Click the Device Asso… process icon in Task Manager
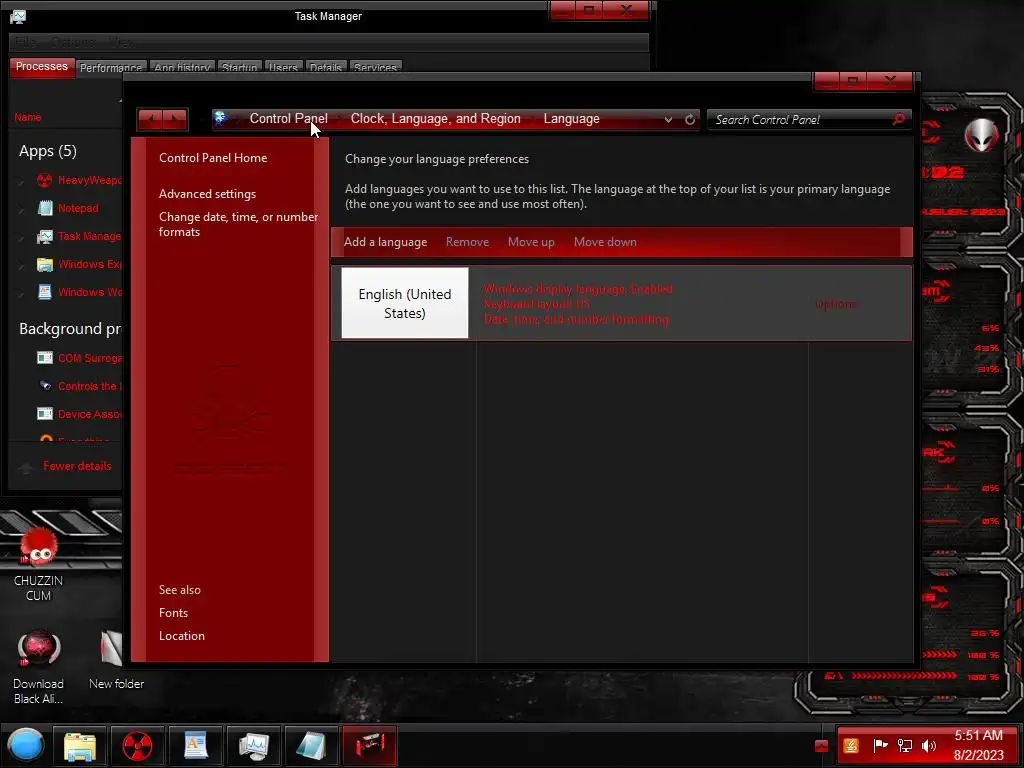This screenshot has height=768, width=1024. pos(45,414)
